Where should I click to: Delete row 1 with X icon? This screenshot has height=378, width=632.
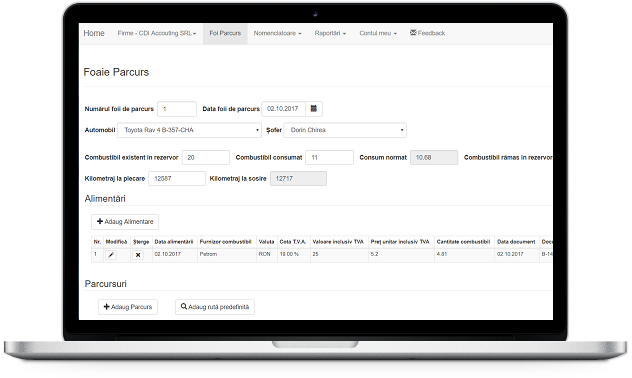(x=138, y=255)
